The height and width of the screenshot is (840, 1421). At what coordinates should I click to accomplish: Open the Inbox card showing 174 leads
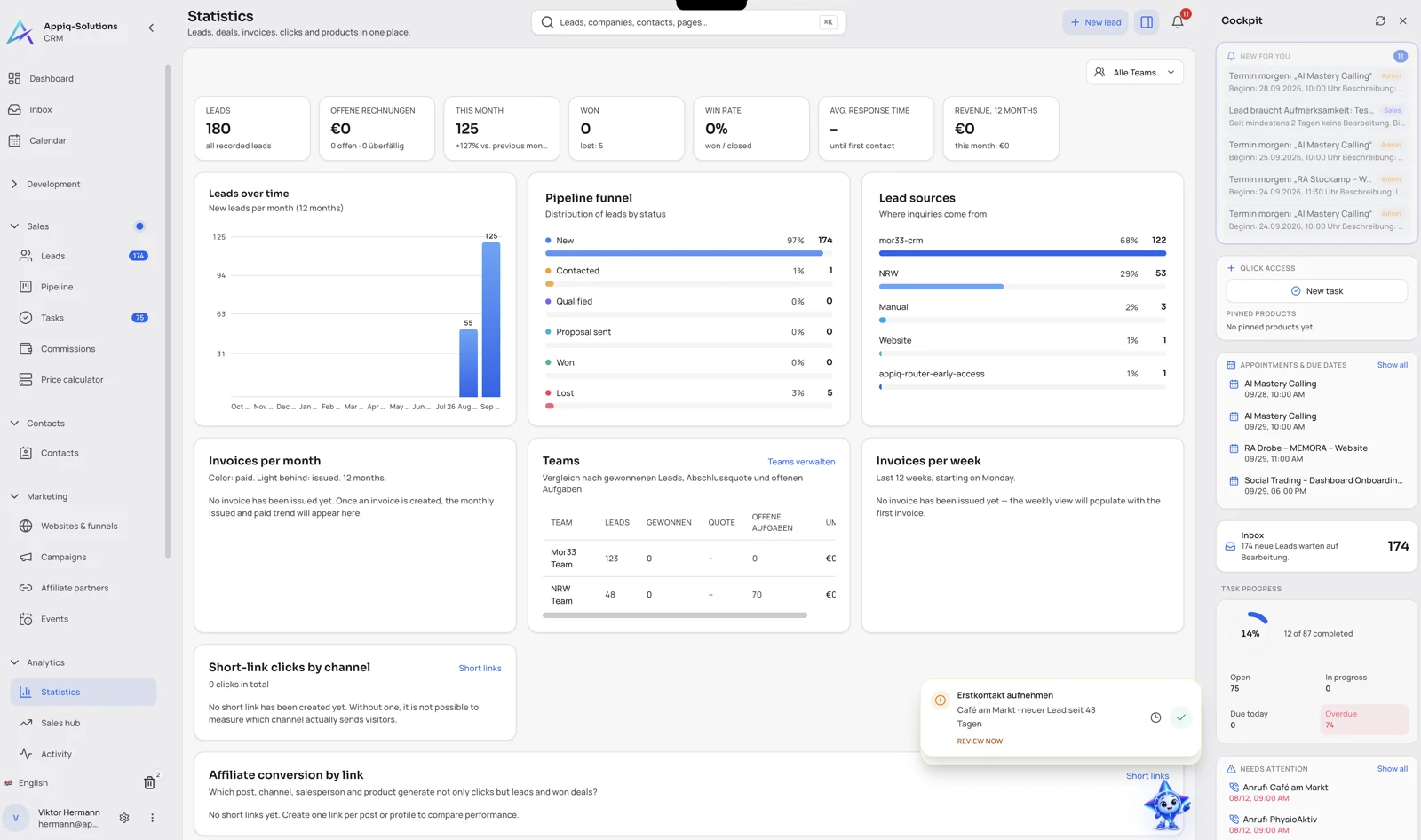click(x=1316, y=546)
